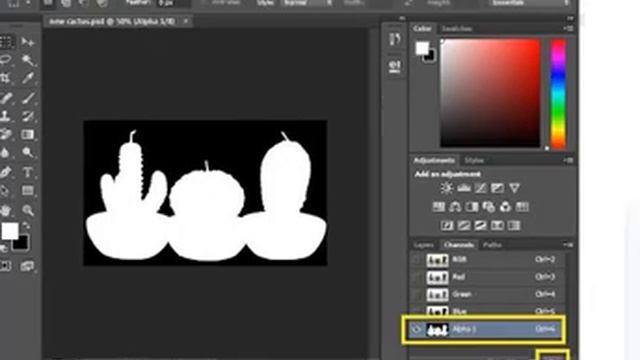640x360 pixels.
Task: Open the Style dropdown in options bar
Action: (308, 3)
